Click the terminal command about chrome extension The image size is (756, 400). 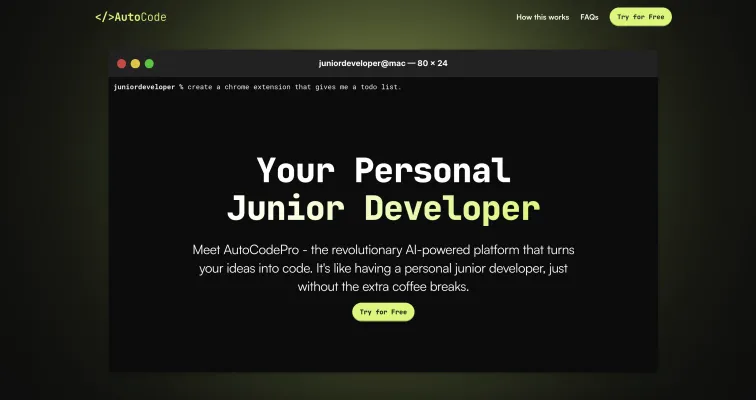point(294,87)
